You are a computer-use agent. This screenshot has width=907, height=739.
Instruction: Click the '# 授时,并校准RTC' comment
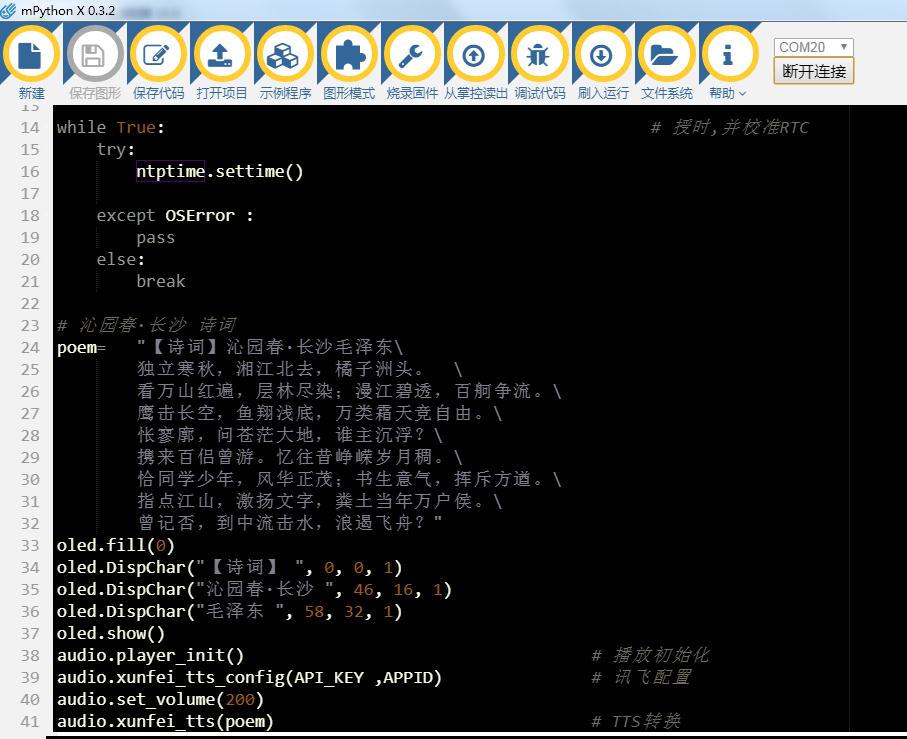tap(730, 127)
